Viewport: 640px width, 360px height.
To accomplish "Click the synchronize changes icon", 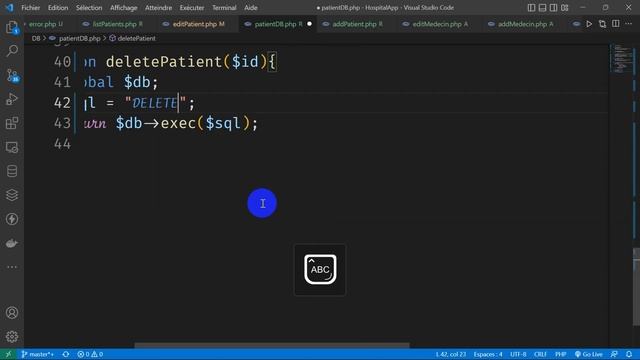I will [66, 354].
